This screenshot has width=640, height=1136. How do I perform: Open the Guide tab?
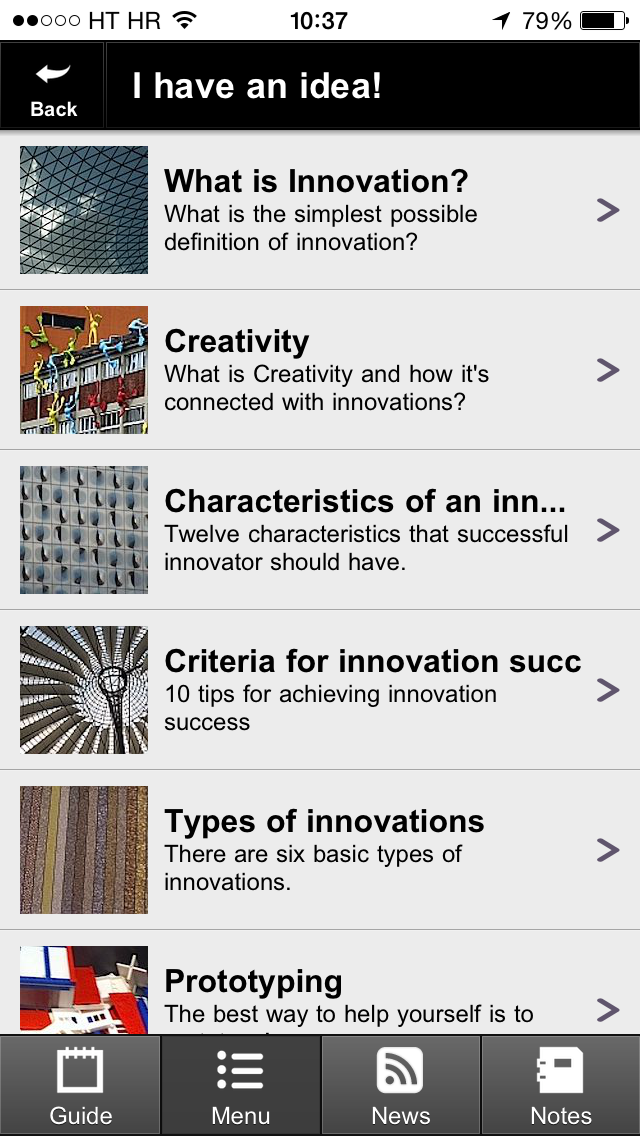80,1085
